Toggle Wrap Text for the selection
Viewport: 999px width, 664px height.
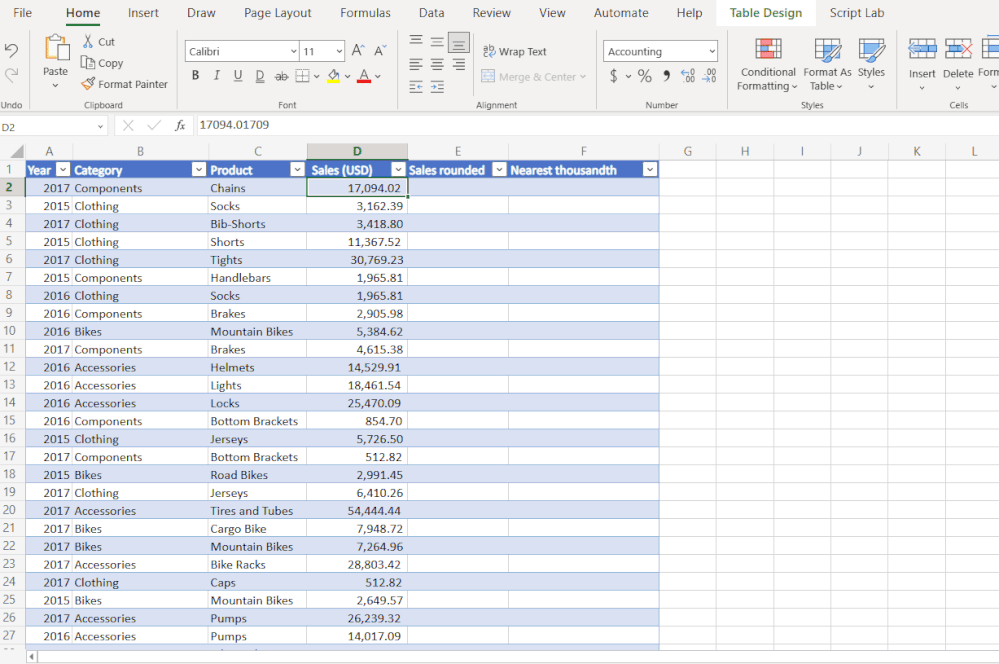514,51
